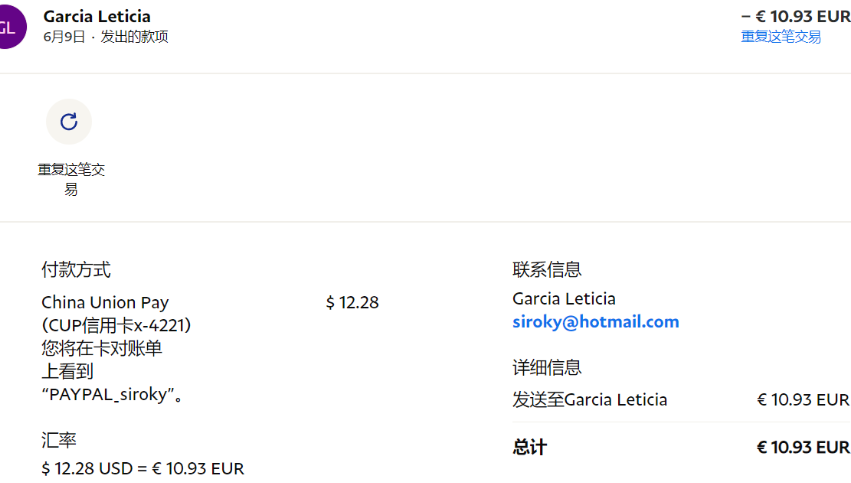Screen dimensions: 851x483
Task: Open the siroky@hotmail.com email link
Action: click(595, 322)
